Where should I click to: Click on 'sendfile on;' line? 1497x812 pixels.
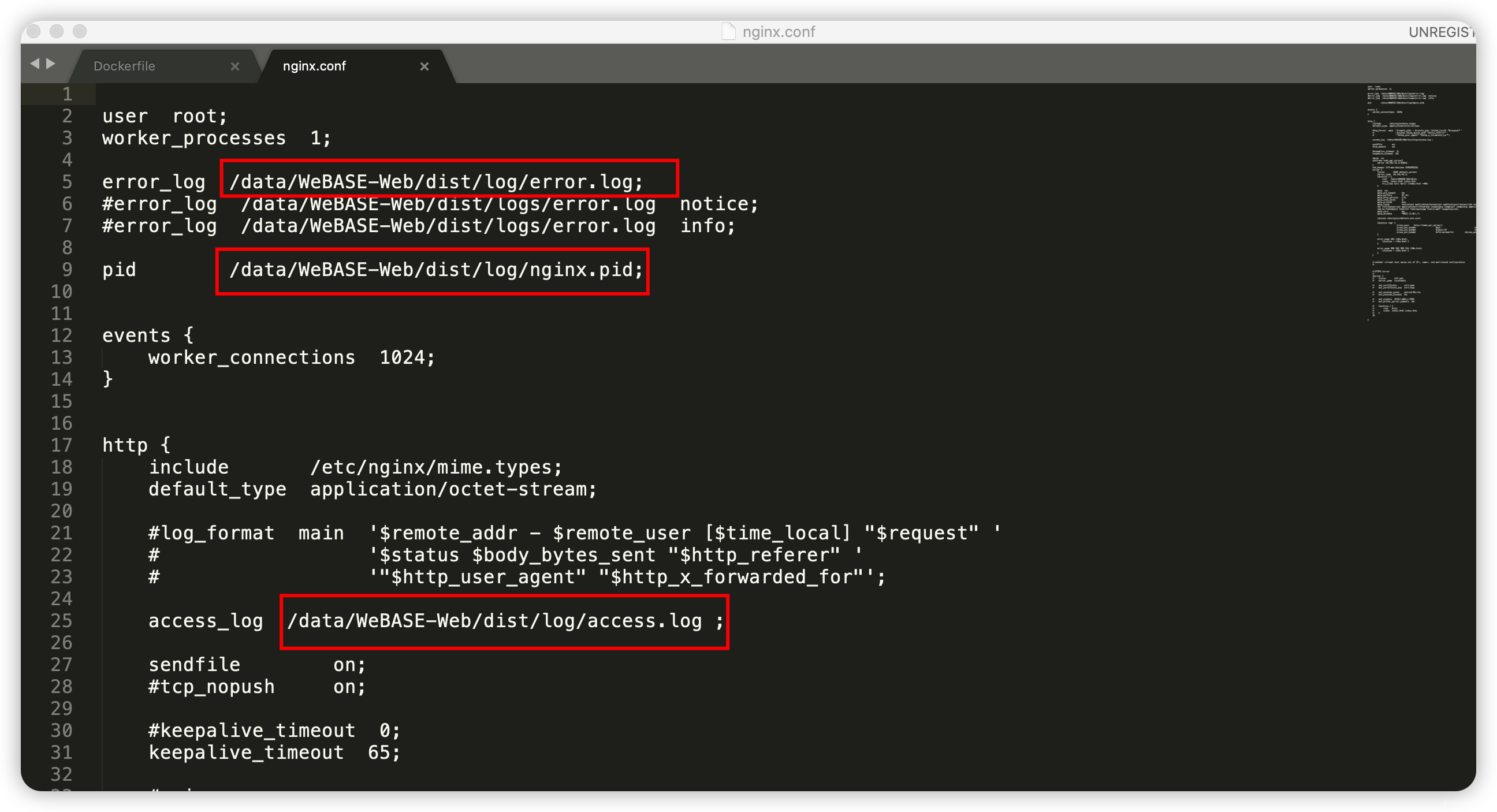257,665
